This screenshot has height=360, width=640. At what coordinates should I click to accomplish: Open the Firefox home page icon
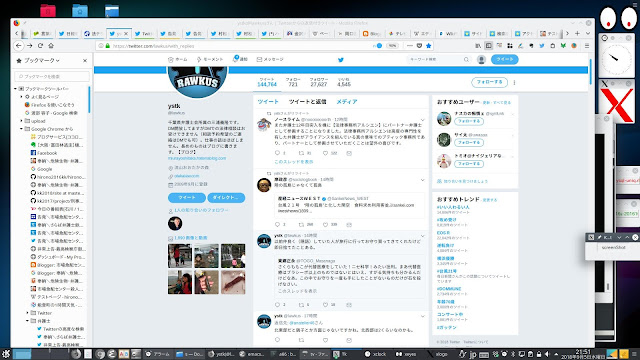pyautogui.click(x=51, y=46)
